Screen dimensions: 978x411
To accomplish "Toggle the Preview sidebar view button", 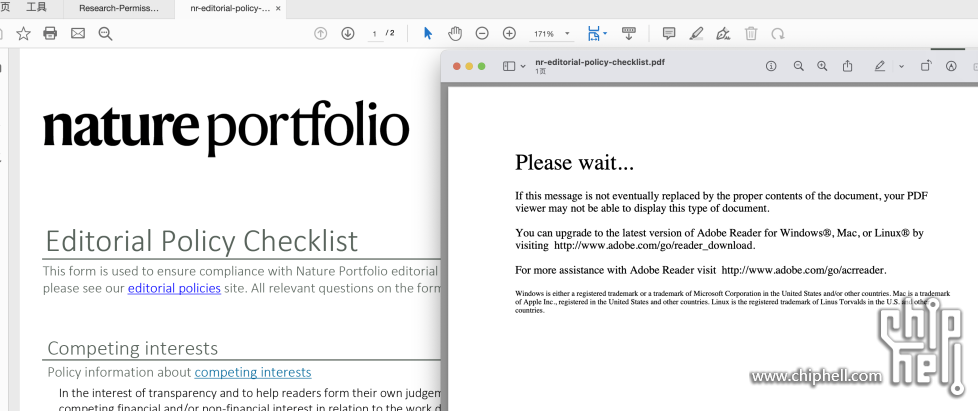I will pos(509,66).
